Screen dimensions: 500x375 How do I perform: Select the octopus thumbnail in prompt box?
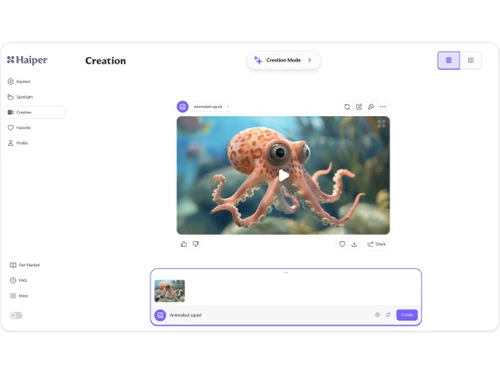point(170,291)
